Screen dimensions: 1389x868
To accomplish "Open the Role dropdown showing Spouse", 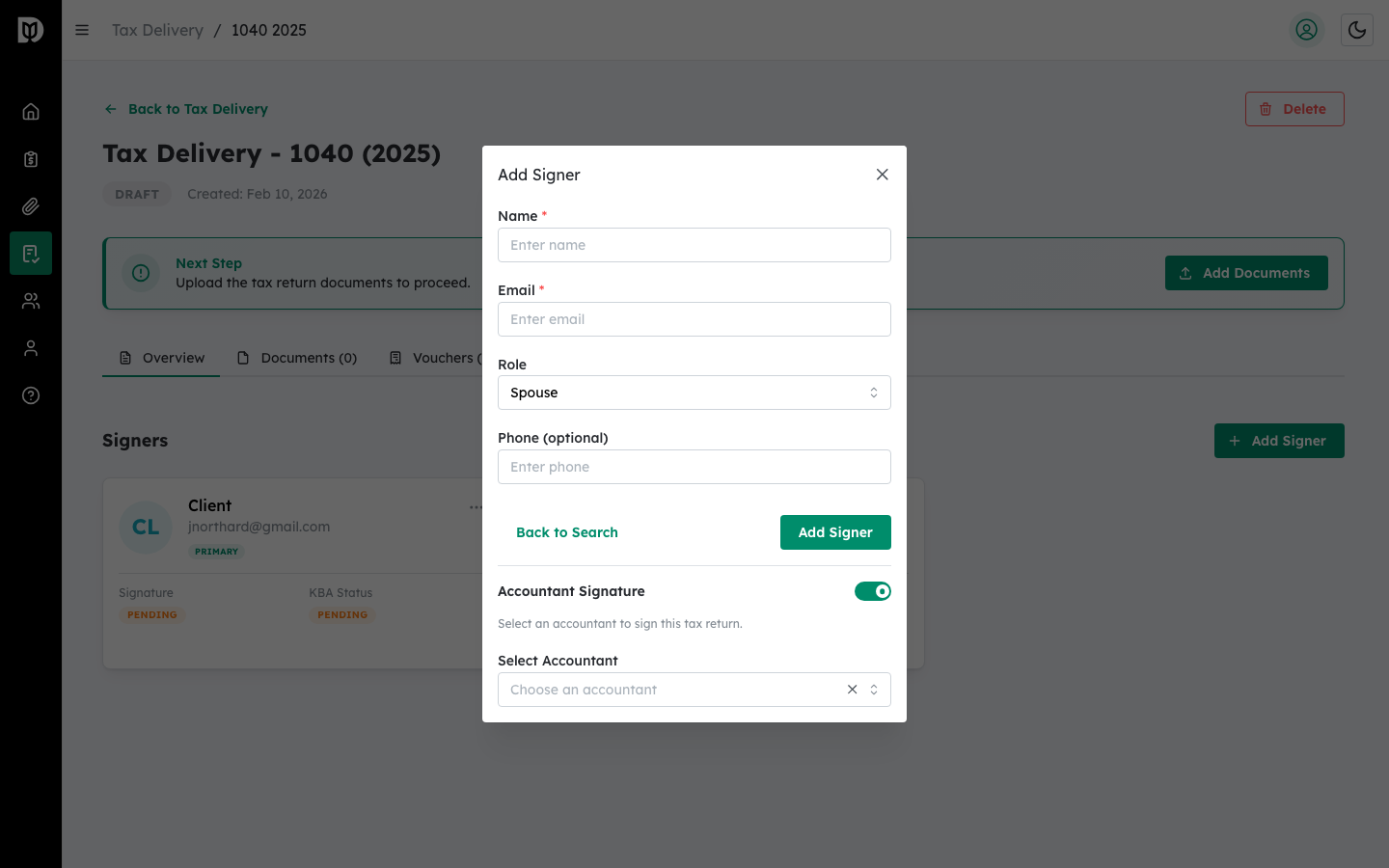I will click(x=694, y=393).
